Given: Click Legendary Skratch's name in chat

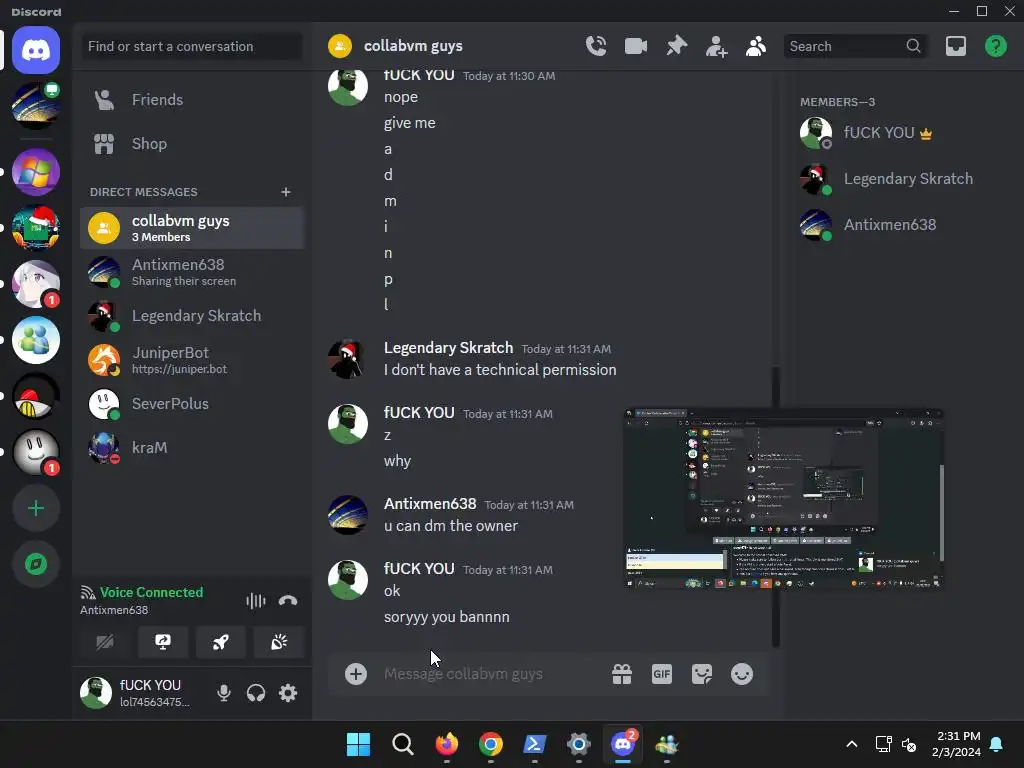Looking at the screenshot, I should coord(449,348).
